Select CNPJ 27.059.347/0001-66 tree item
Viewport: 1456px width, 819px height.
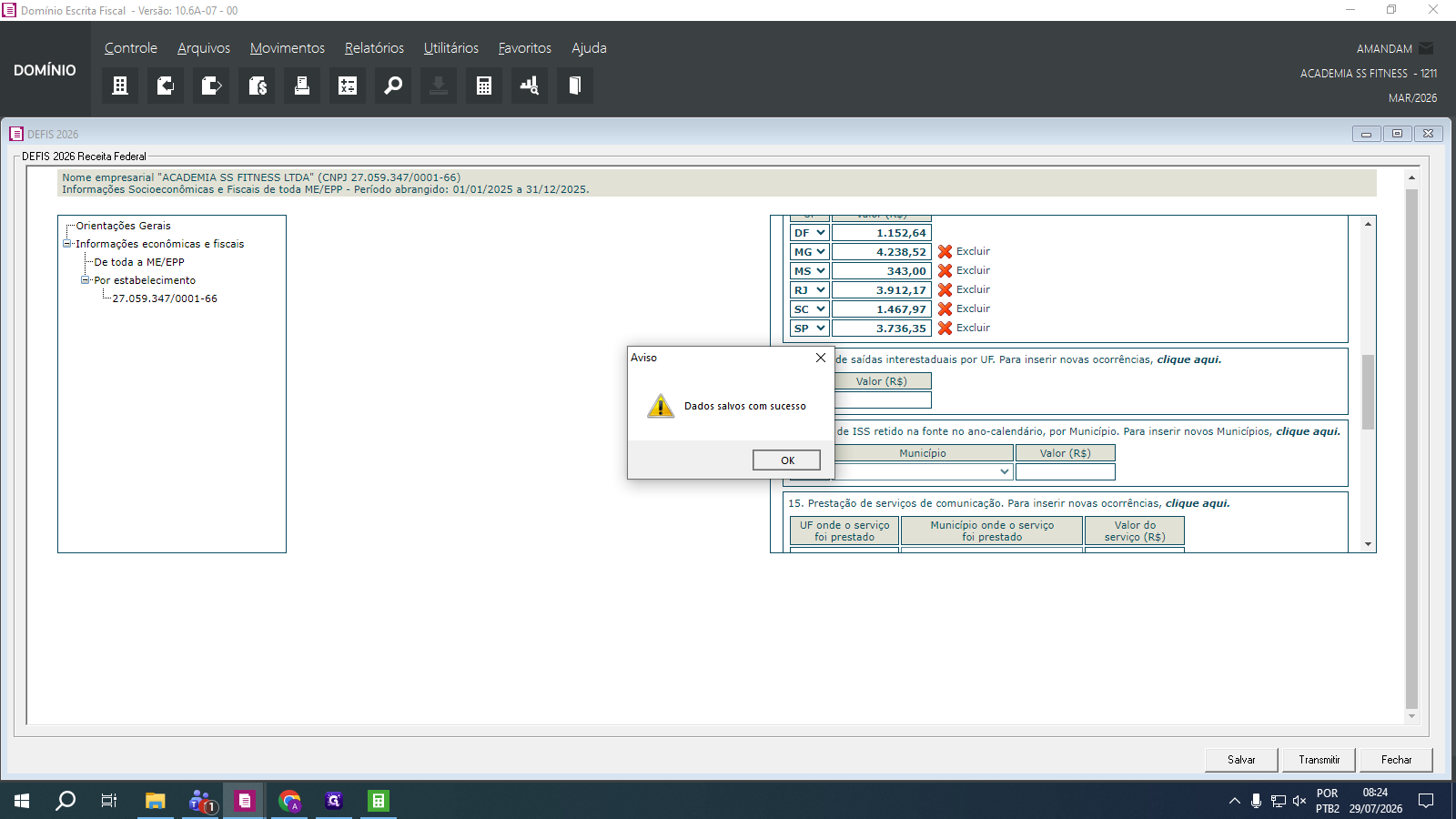click(x=165, y=298)
